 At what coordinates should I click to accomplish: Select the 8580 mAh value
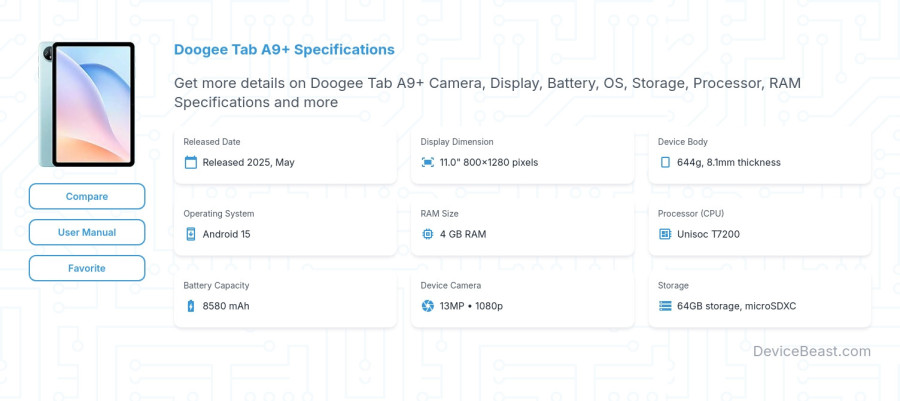[226, 306]
